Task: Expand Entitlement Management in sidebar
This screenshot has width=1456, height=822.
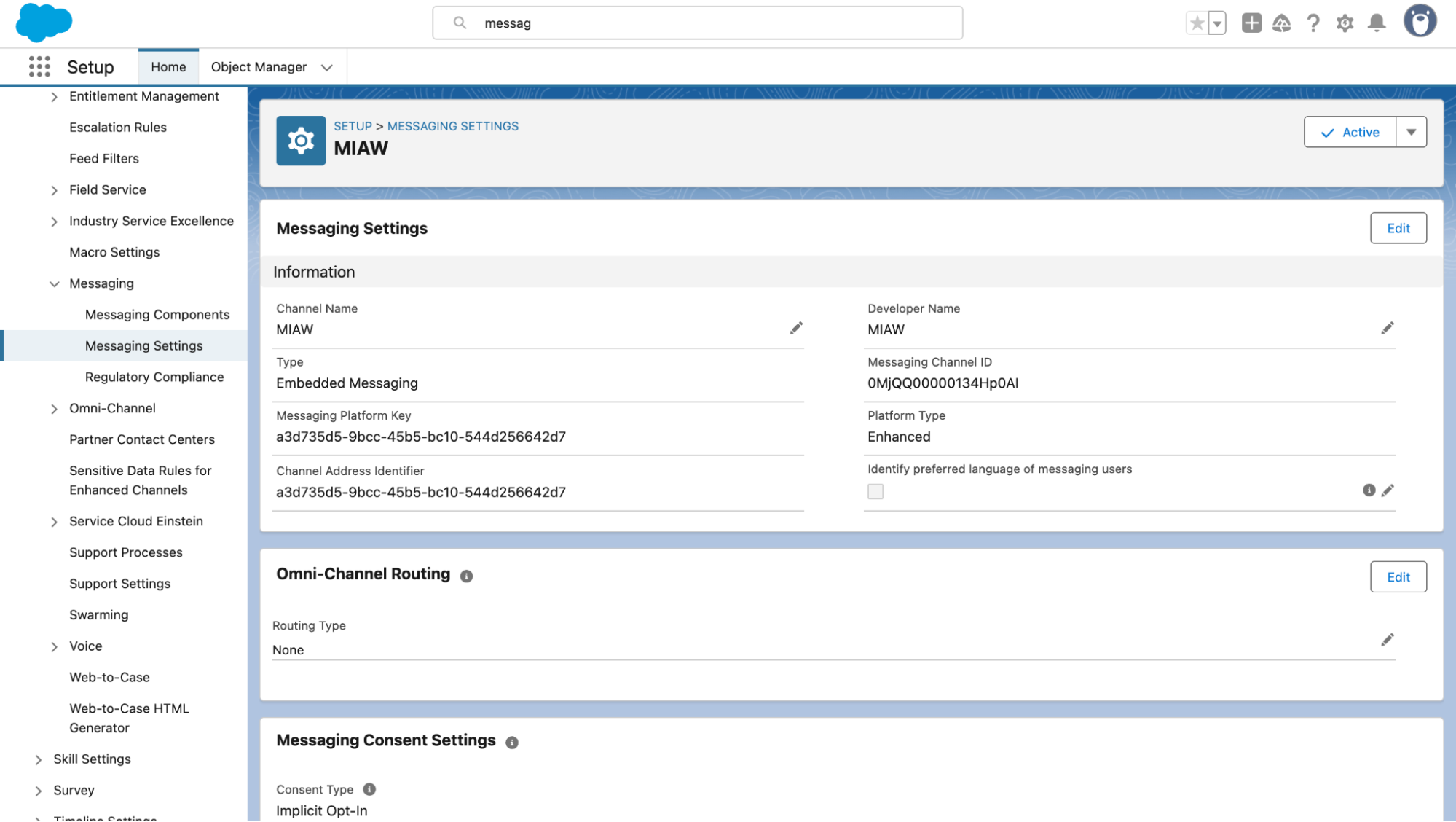Action: [x=54, y=97]
